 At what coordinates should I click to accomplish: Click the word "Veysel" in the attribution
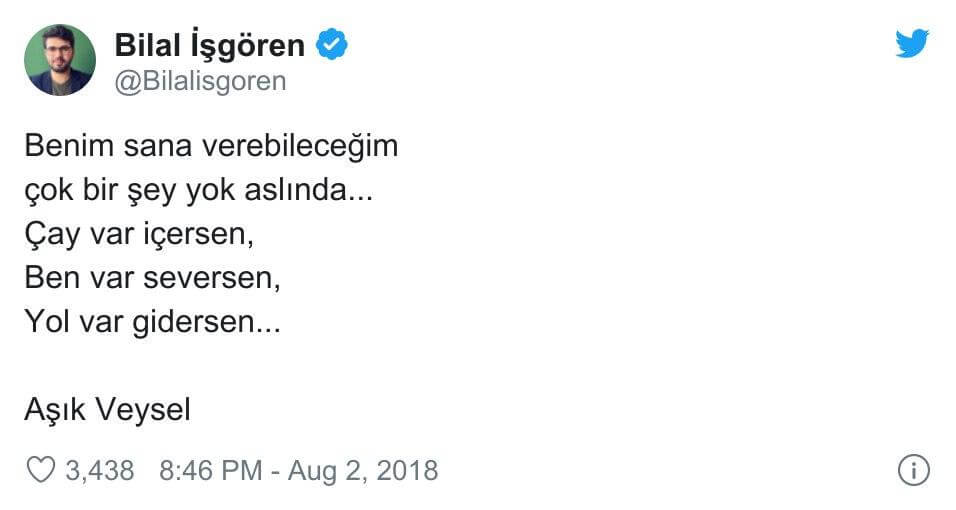(x=140, y=410)
